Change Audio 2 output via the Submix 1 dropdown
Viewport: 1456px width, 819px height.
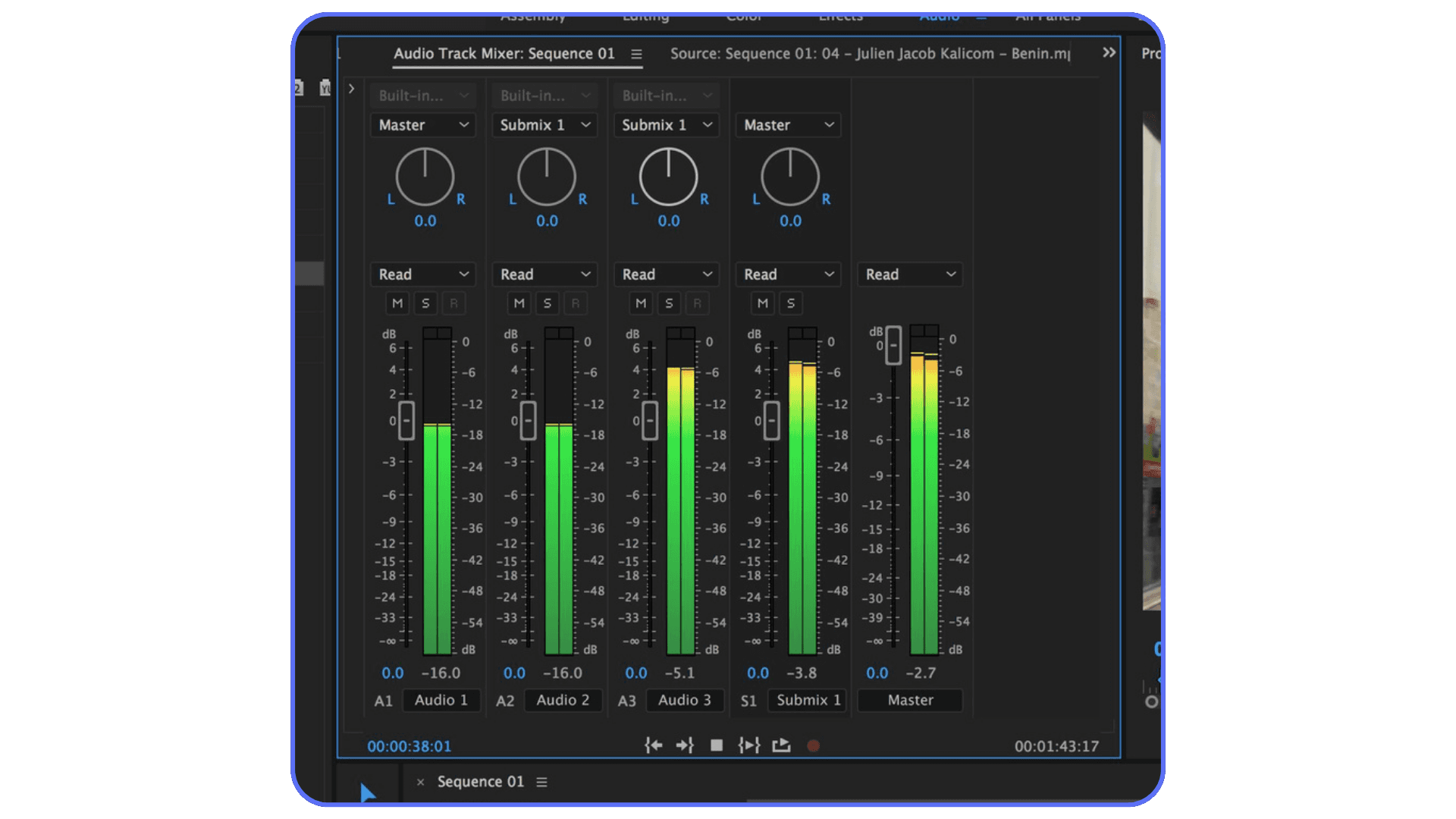coord(544,124)
